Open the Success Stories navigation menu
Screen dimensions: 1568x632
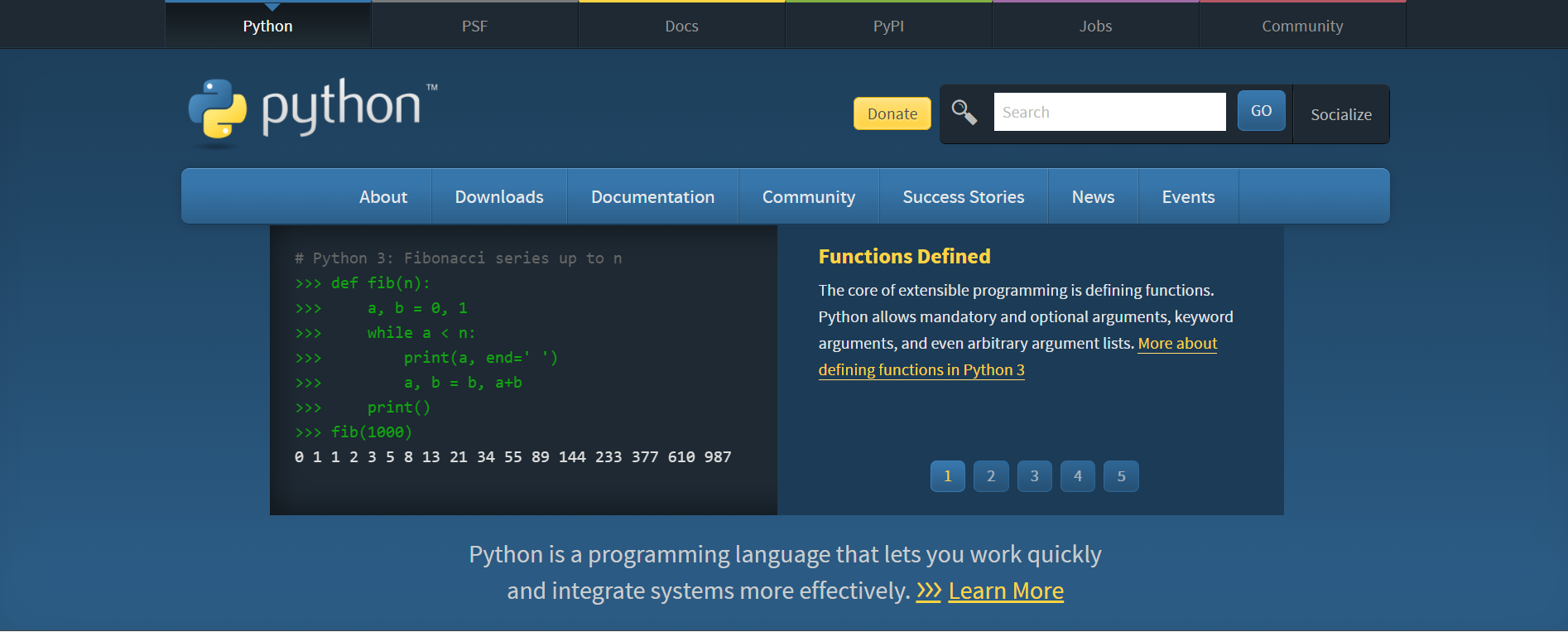[x=964, y=196]
